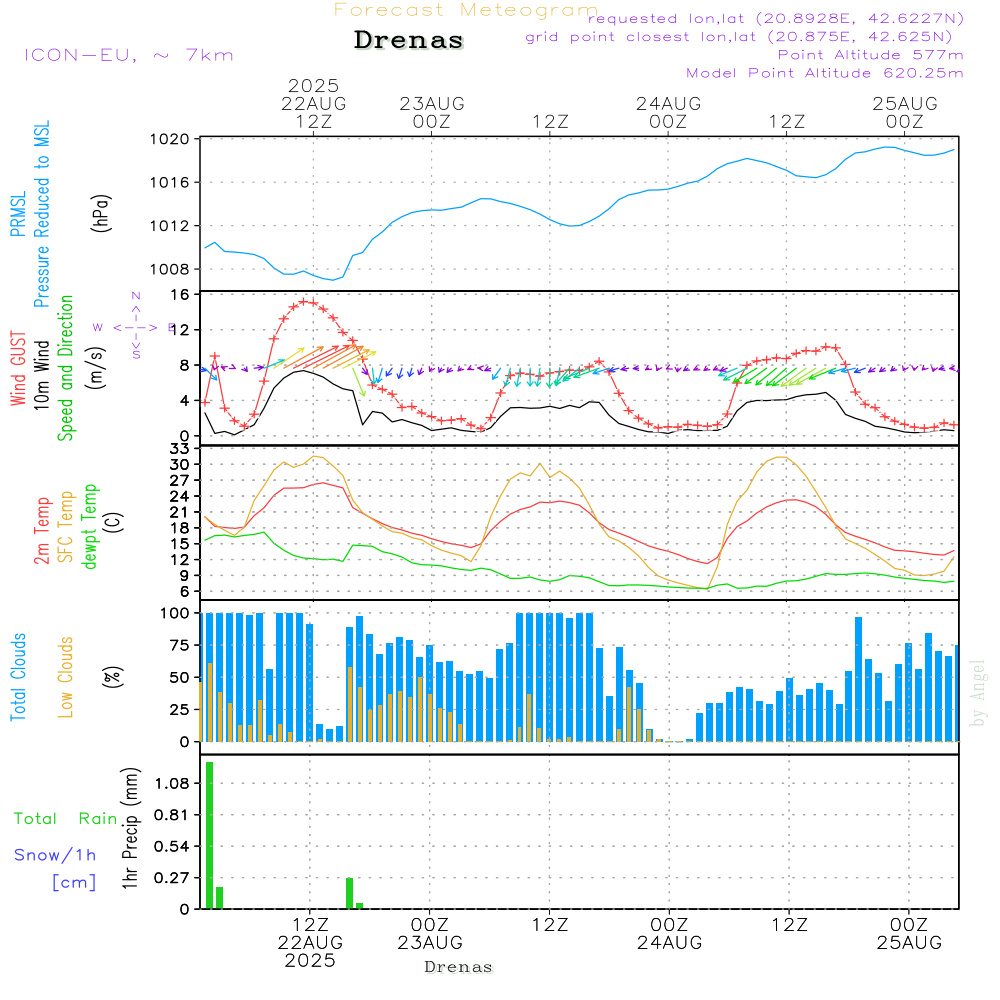Click the 0.81 precipitation axis value
This screenshot has height=1000, width=1000.
[172, 814]
